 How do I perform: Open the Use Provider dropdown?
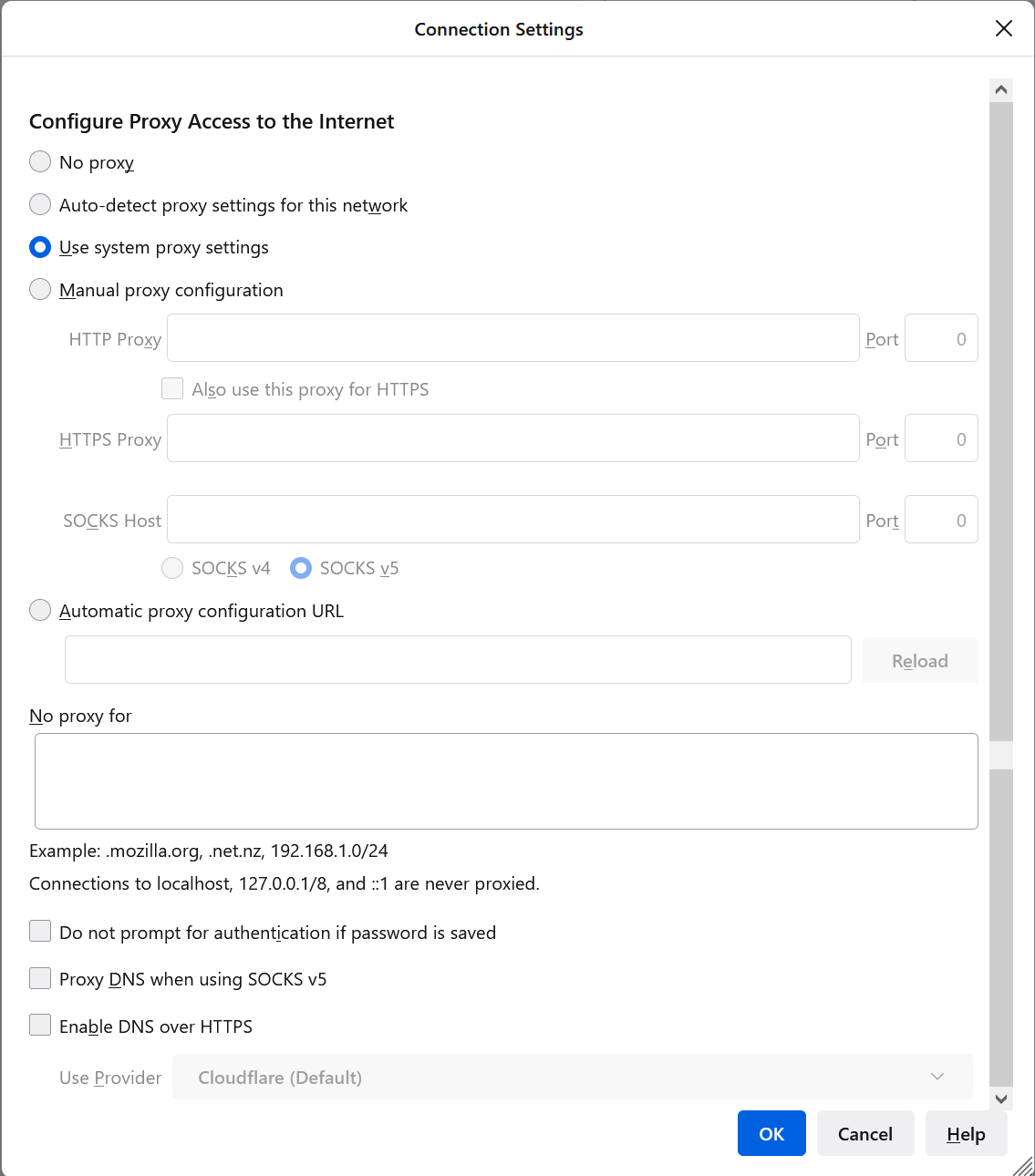[x=573, y=1077]
